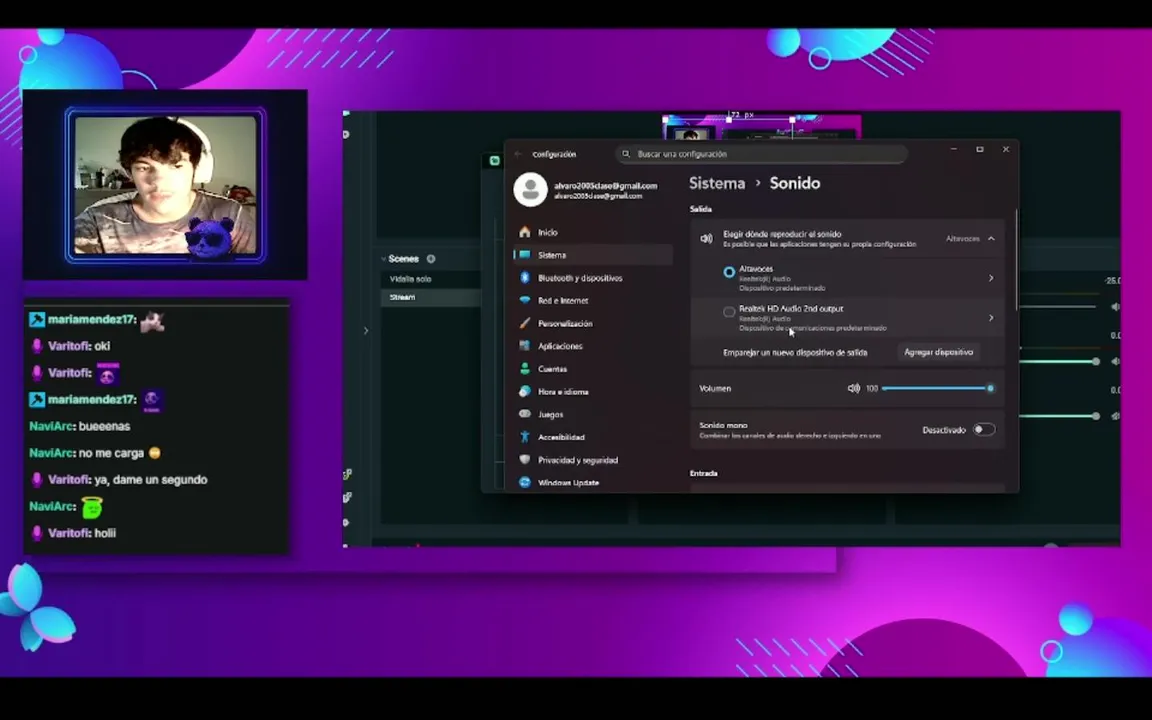
Task: Click the chat message 'ya, dame un segundo'
Action: 151,480
